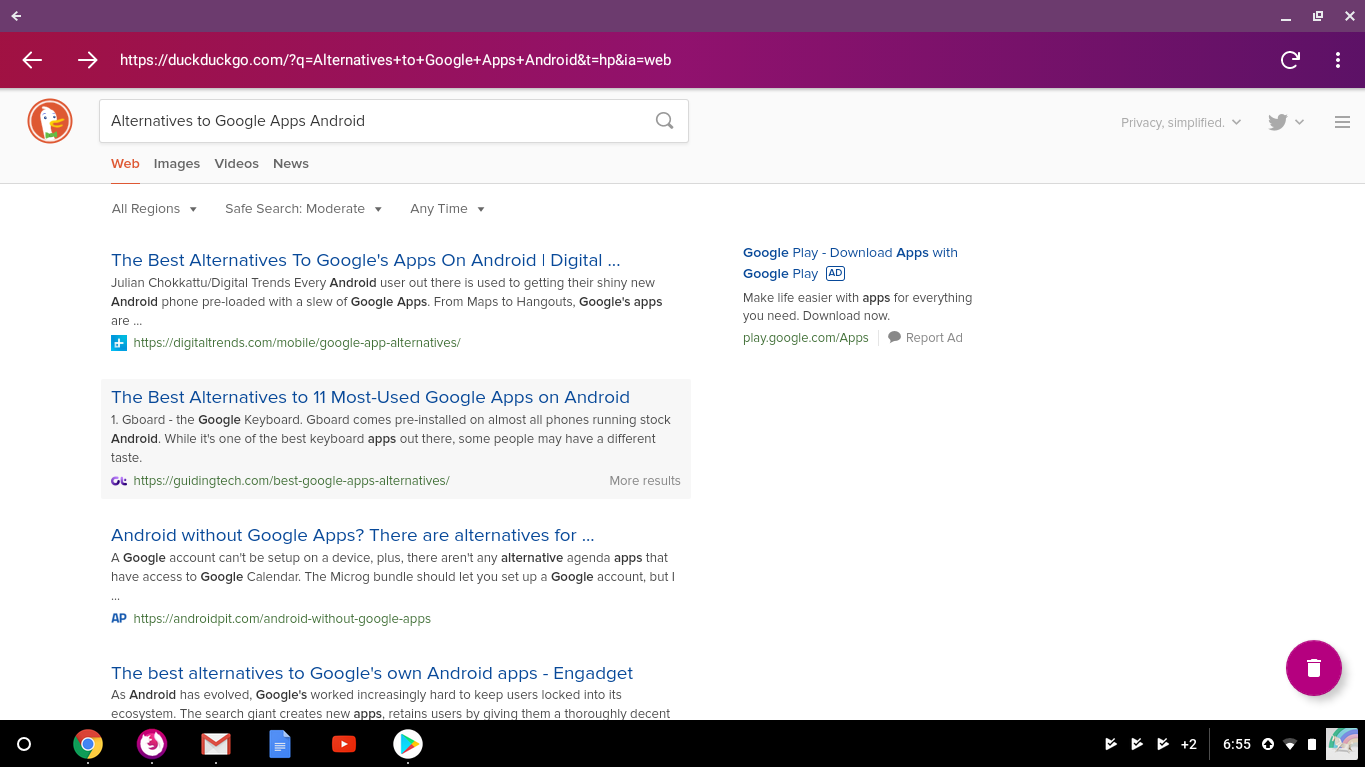Open Google Docs from the shelf

click(280, 744)
